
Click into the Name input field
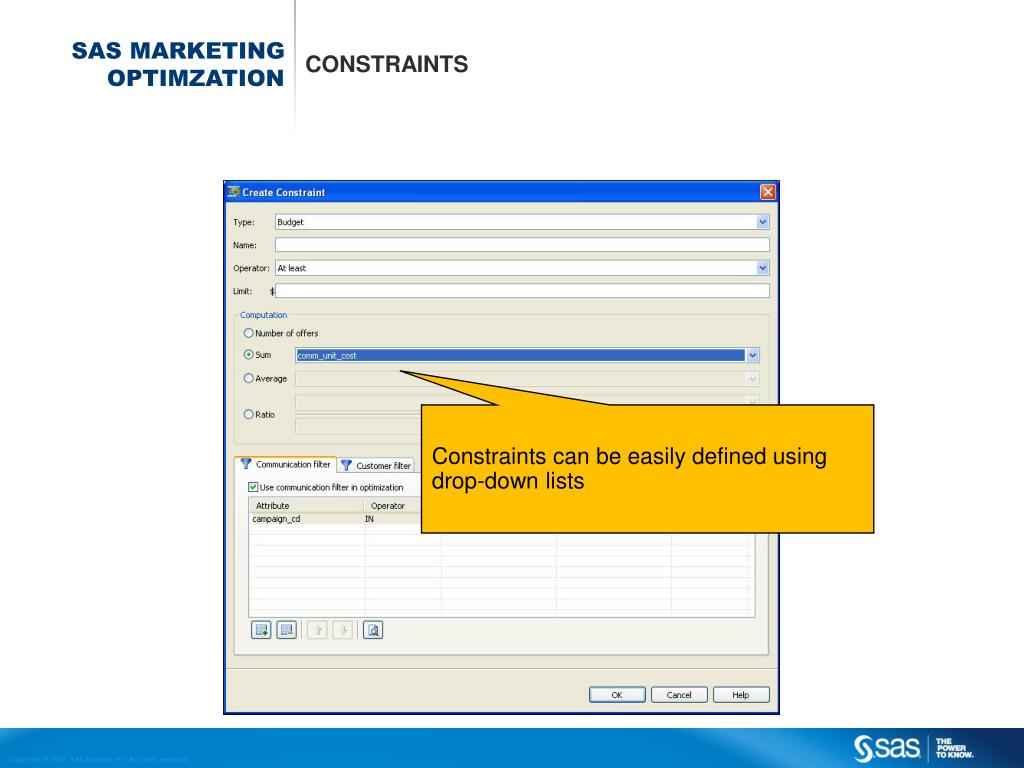pyautogui.click(x=522, y=245)
